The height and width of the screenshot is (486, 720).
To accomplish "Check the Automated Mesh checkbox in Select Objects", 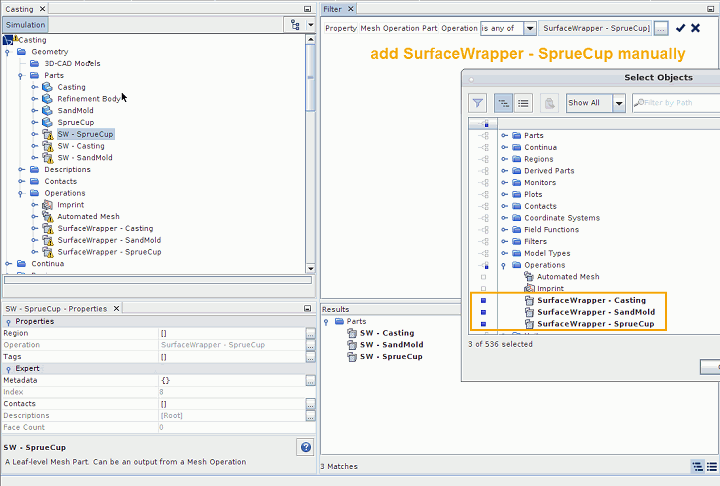I will [x=484, y=276].
